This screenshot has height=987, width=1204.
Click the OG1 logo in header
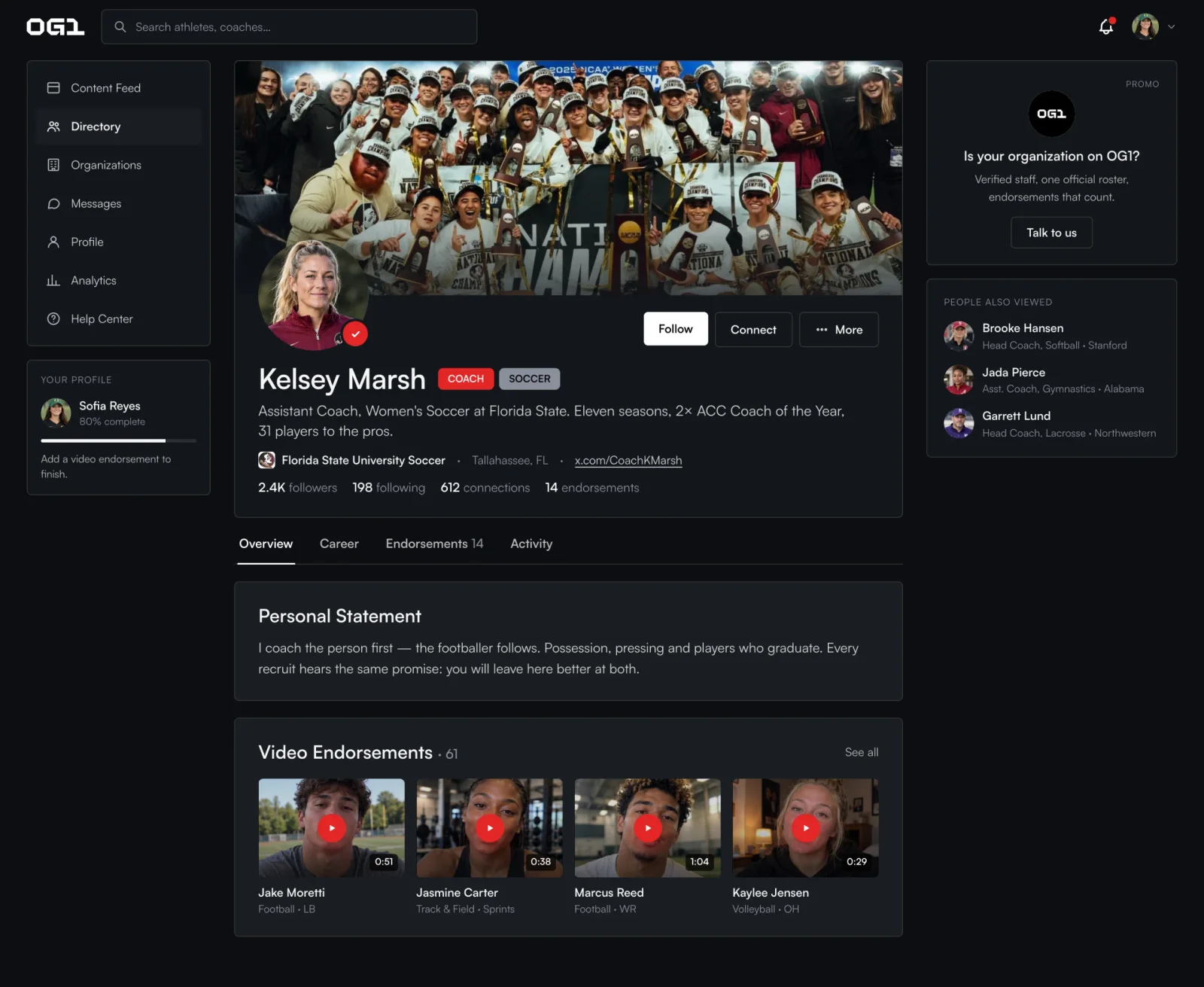point(55,27)
